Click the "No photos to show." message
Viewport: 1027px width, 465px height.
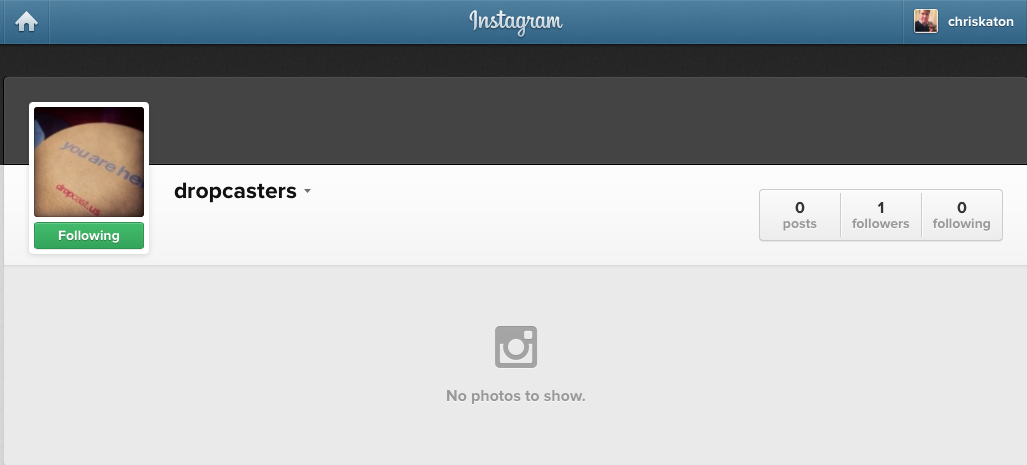[515, 396]
